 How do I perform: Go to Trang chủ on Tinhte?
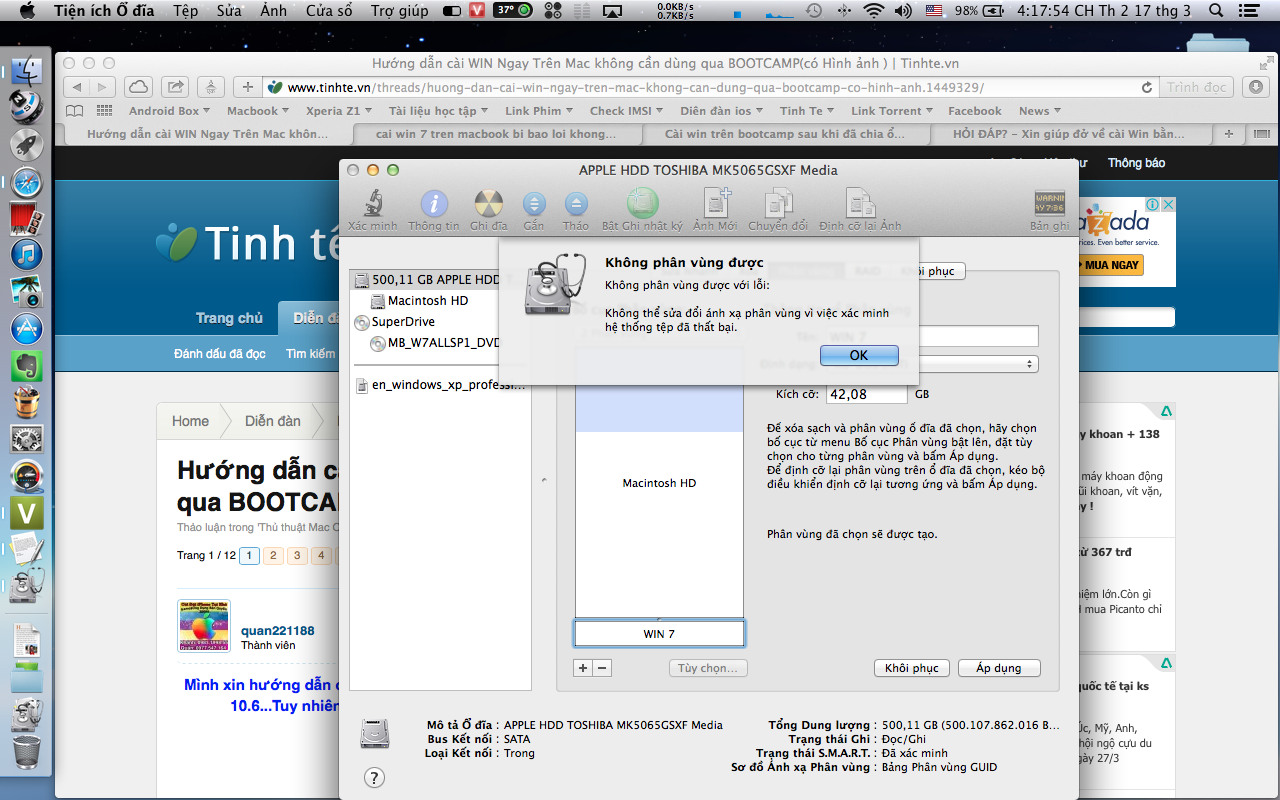[x=229, y=318]
